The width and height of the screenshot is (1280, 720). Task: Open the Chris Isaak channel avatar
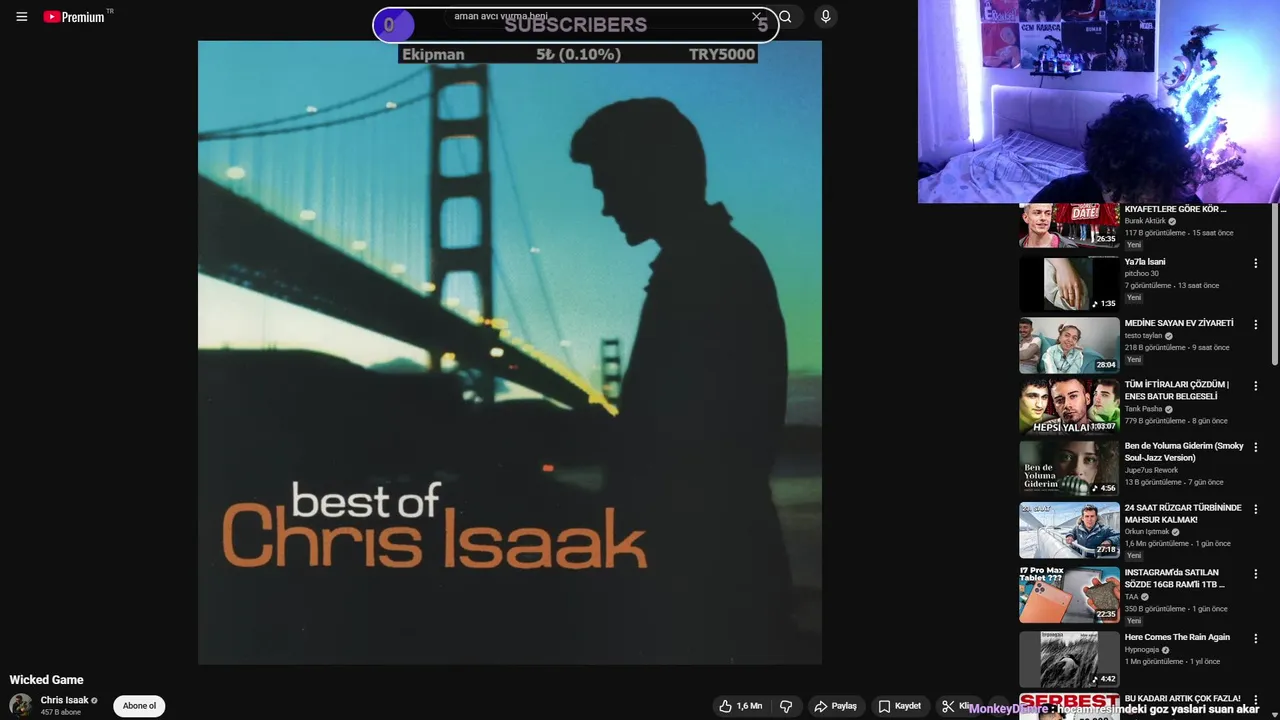click(21, 705)
